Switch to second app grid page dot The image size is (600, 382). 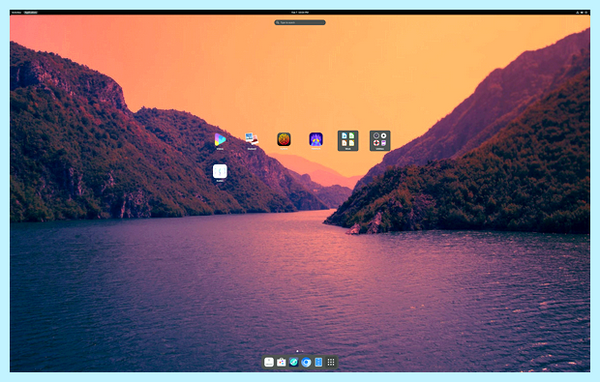302,351
